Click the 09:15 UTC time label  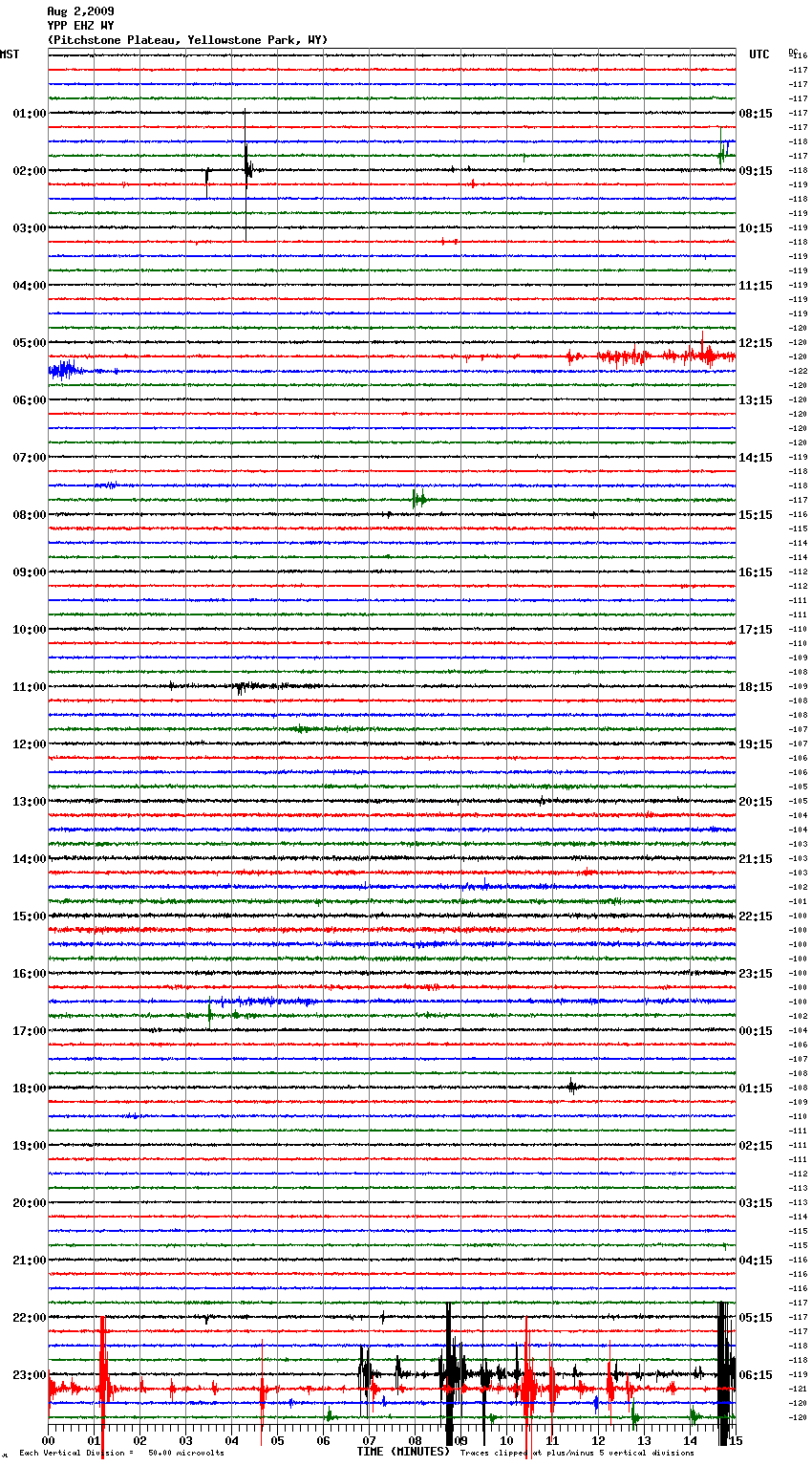click(756, 171)
